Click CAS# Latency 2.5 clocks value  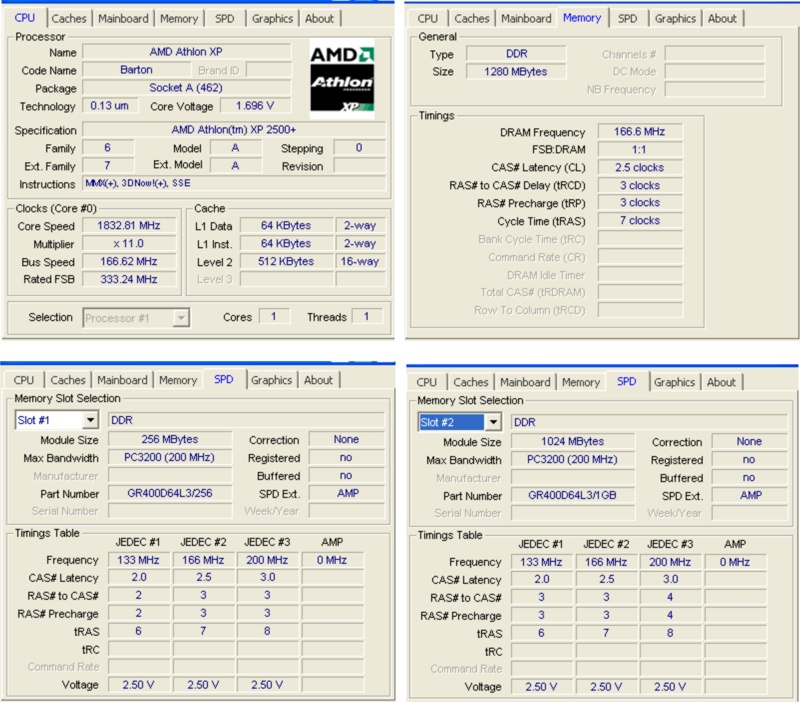coord(640,167)
